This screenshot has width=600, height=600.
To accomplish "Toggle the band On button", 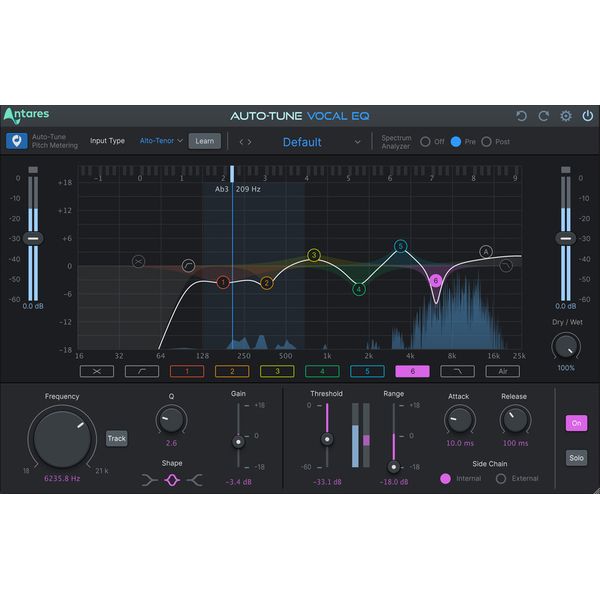I will [576, 423].
